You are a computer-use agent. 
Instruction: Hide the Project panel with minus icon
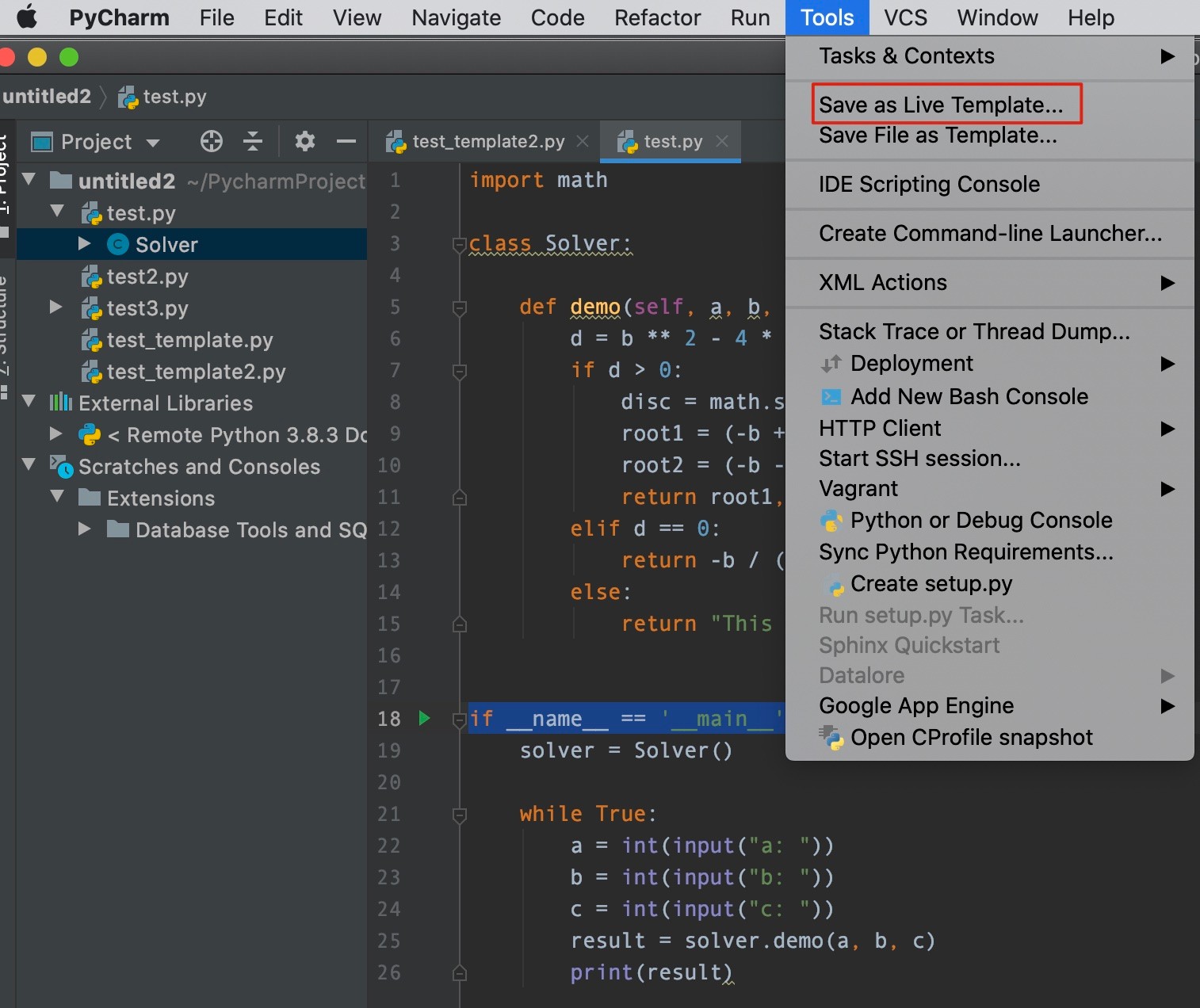point(346,141)
